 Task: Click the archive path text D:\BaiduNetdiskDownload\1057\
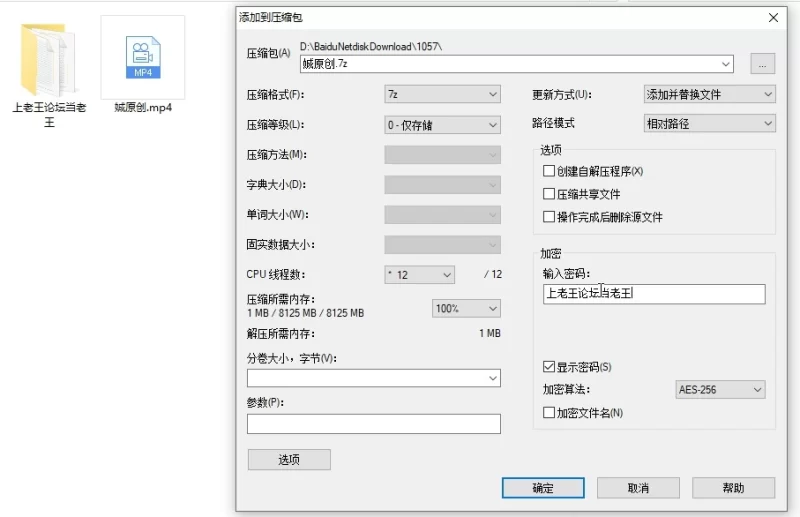[371, 46]
